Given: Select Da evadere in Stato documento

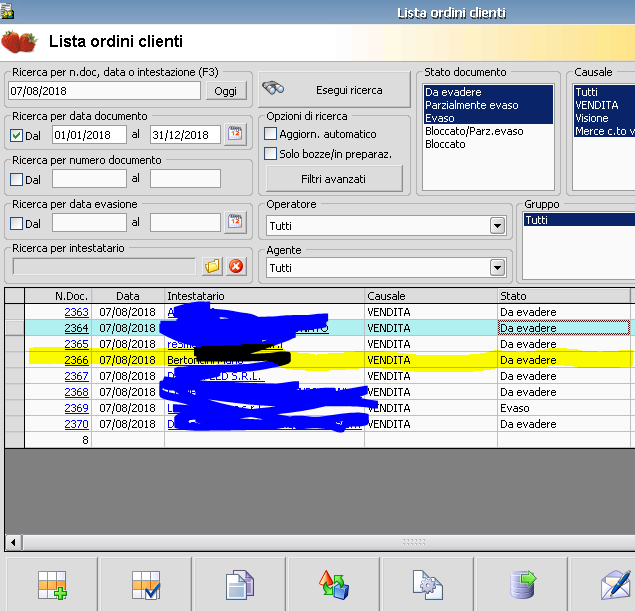Looking at the screenshot, I should pyautogui.click(x=488, y=92).
